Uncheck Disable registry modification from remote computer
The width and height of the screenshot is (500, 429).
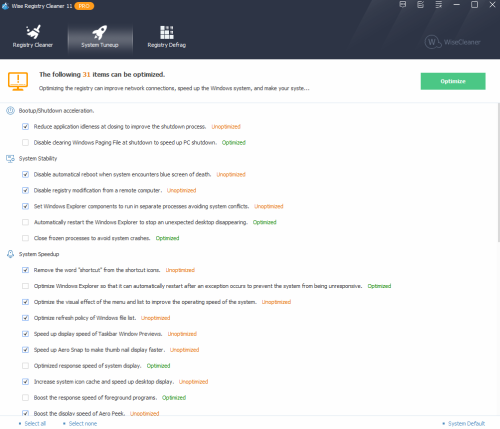pyautogui.click(x=25, y=190)
